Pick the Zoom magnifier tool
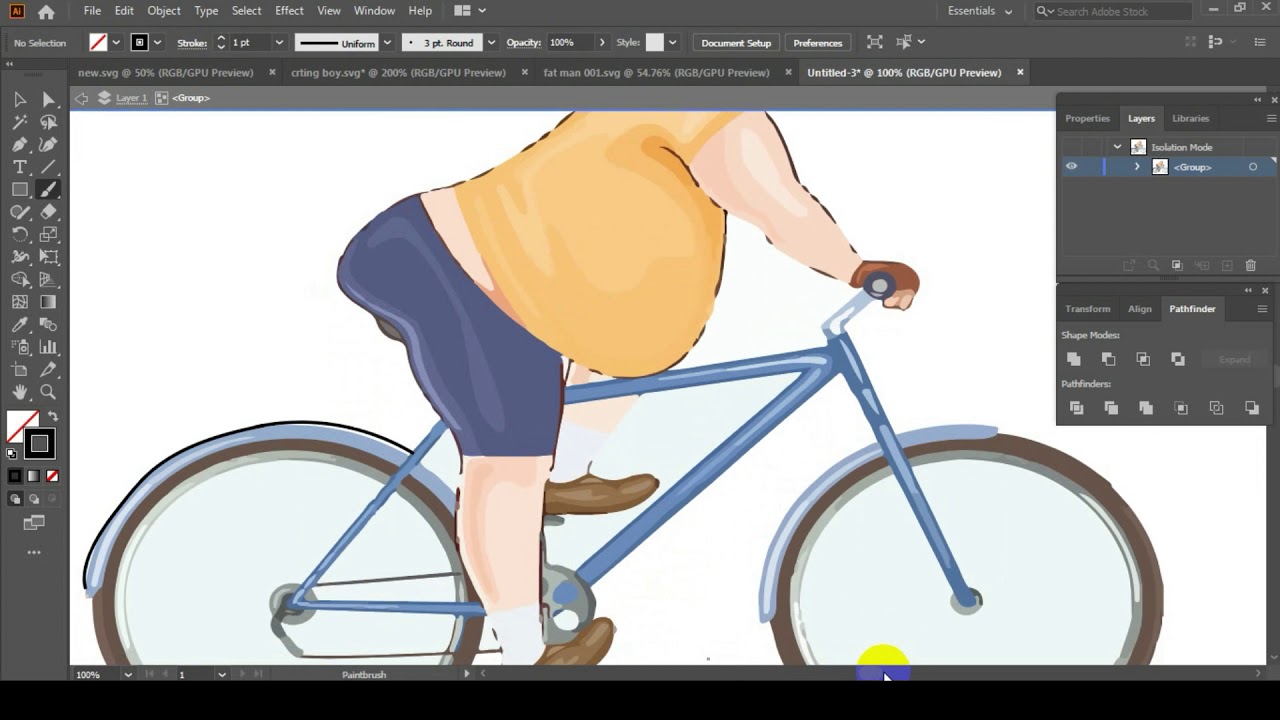Image resolution: width=1280 pixels, height=720 pixels. pyautogui.click(x=48, y=392)
